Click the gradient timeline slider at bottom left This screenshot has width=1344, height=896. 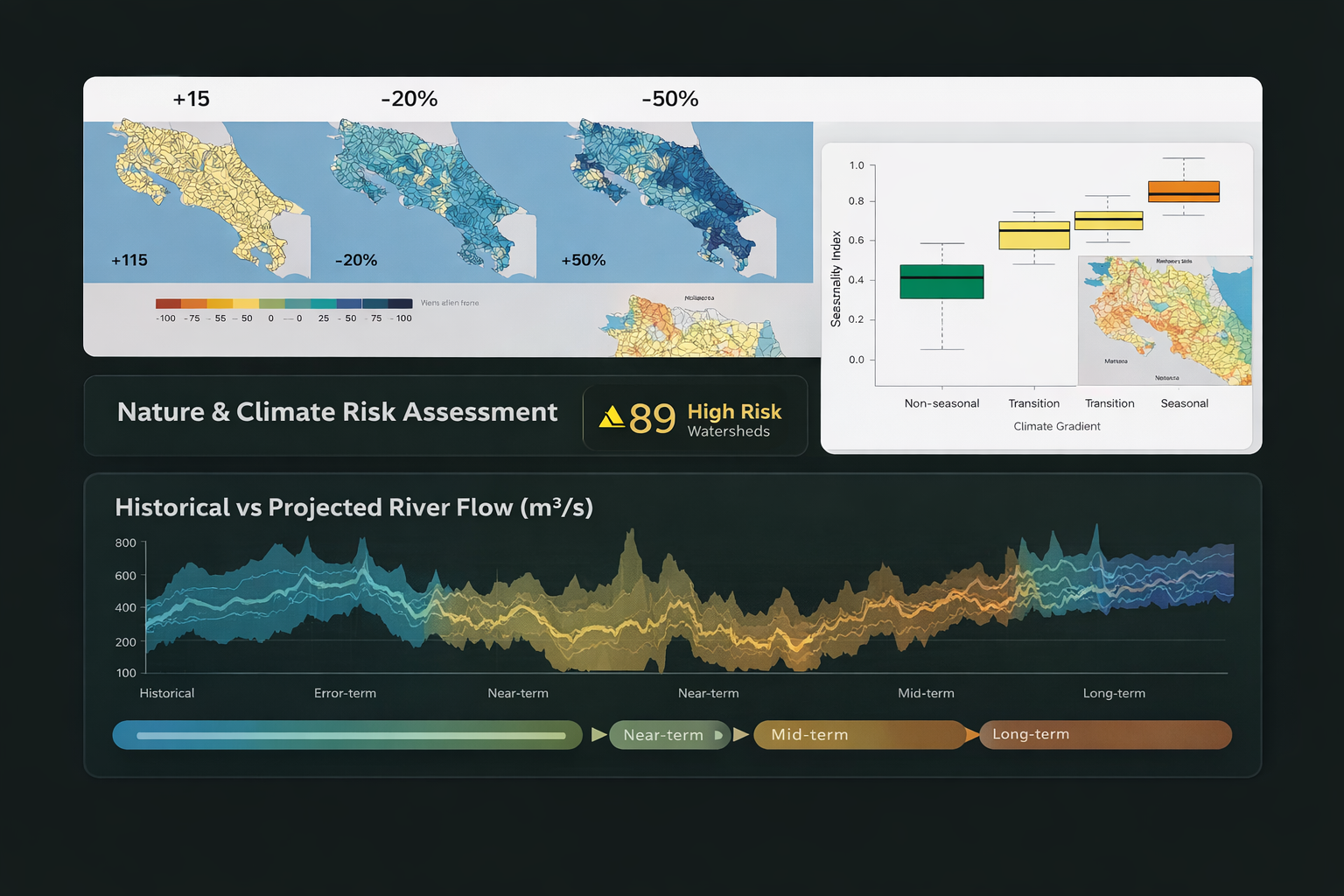point(347,735)
